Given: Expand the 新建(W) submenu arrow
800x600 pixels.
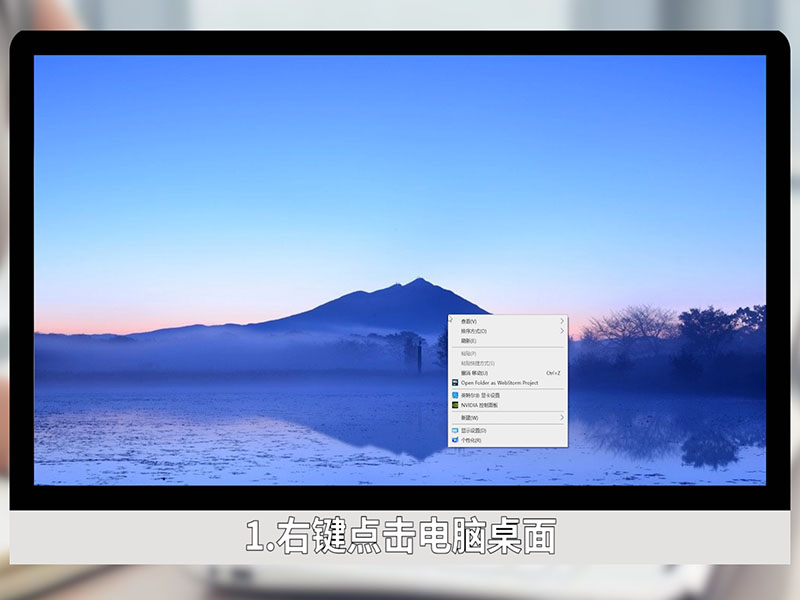Looking at the screenshot, I should (x=562, y=417).
